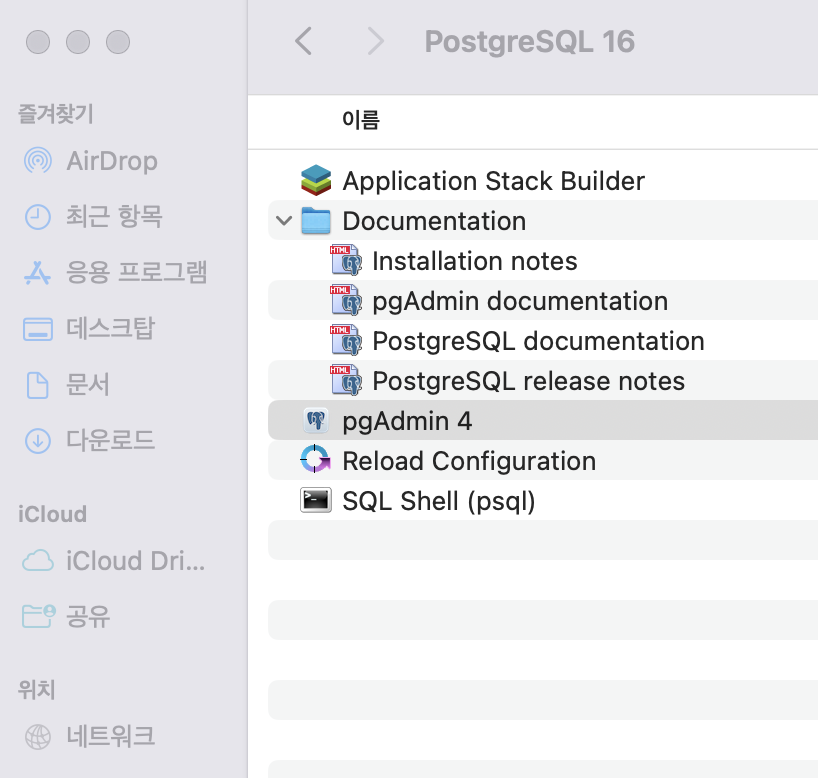Click the PostgreSQL release notes HTML icon

346,380
